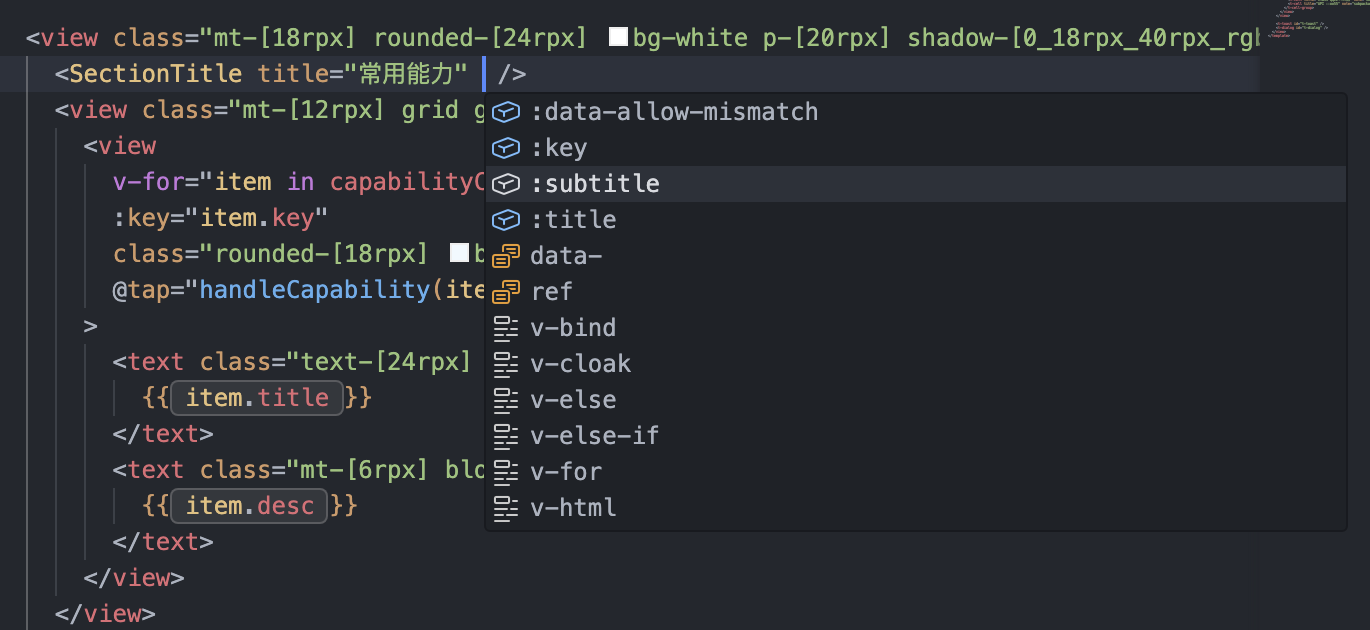Click the cube icon next to :key suggestion
Image resolution: width=1370 pixels, height=630 pixels.
pyautogui.click(x=507, y=148)
